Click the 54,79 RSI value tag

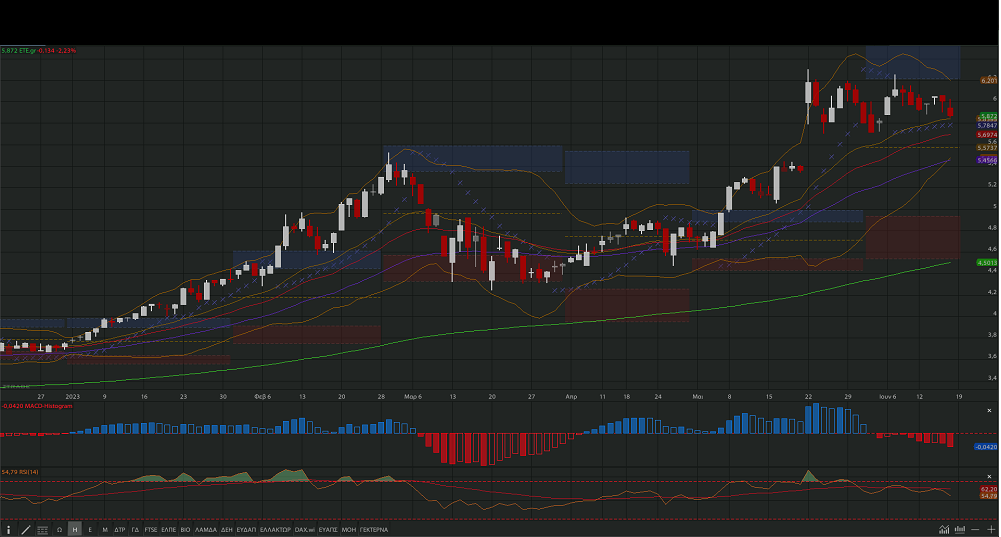point(989,495)
